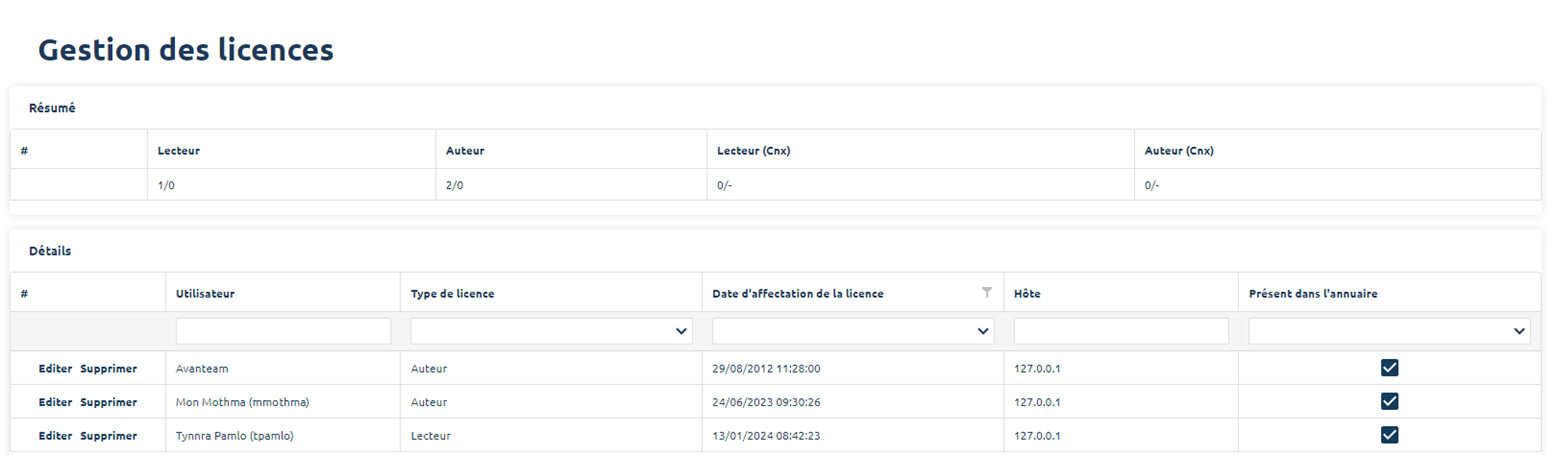Sort by the Type de licence header

[452, 294]
